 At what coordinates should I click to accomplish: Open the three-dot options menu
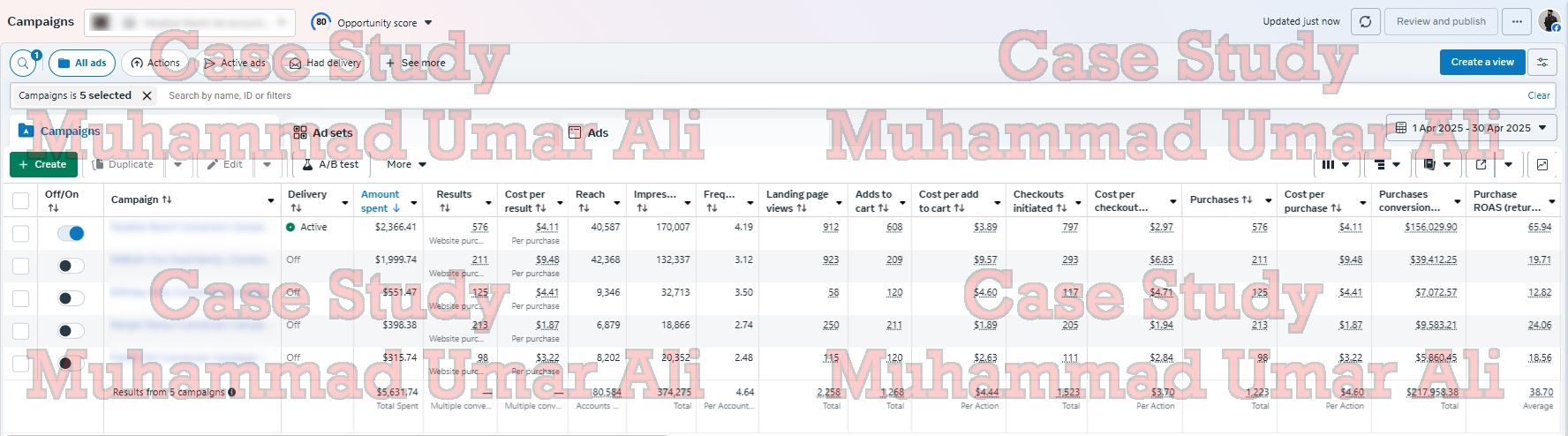(x=1517, y=22)
